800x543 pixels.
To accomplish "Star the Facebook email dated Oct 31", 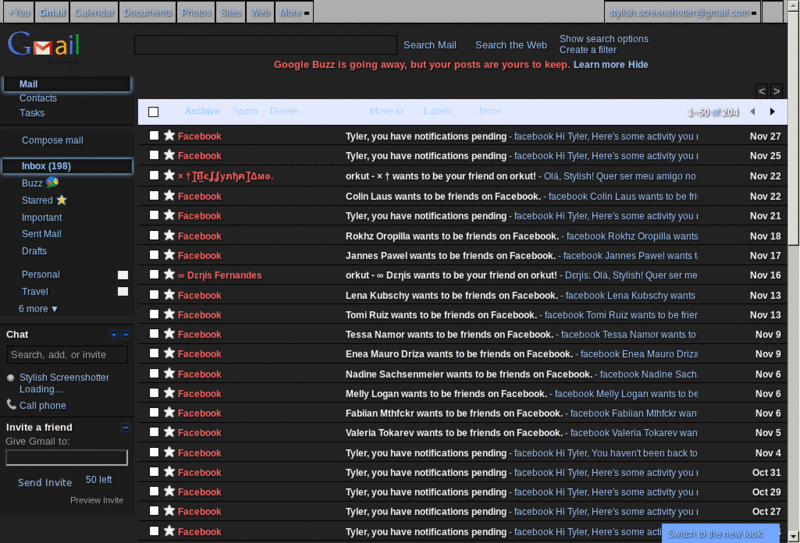I will [x=169, y=471].
